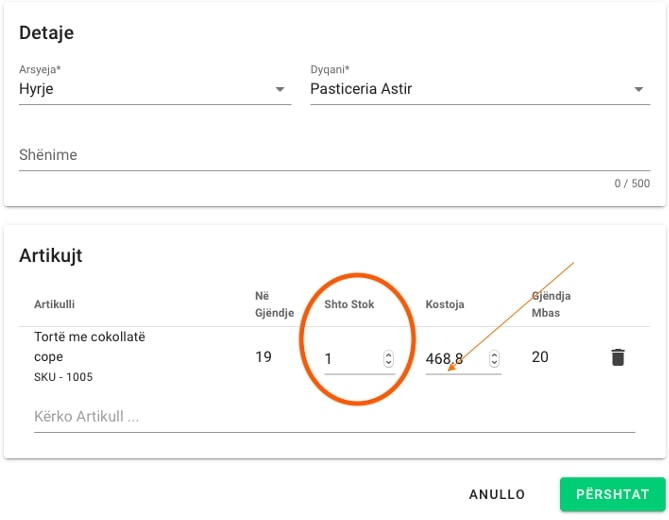Click the Shto Stok quantity input

(x=350, y=358)
